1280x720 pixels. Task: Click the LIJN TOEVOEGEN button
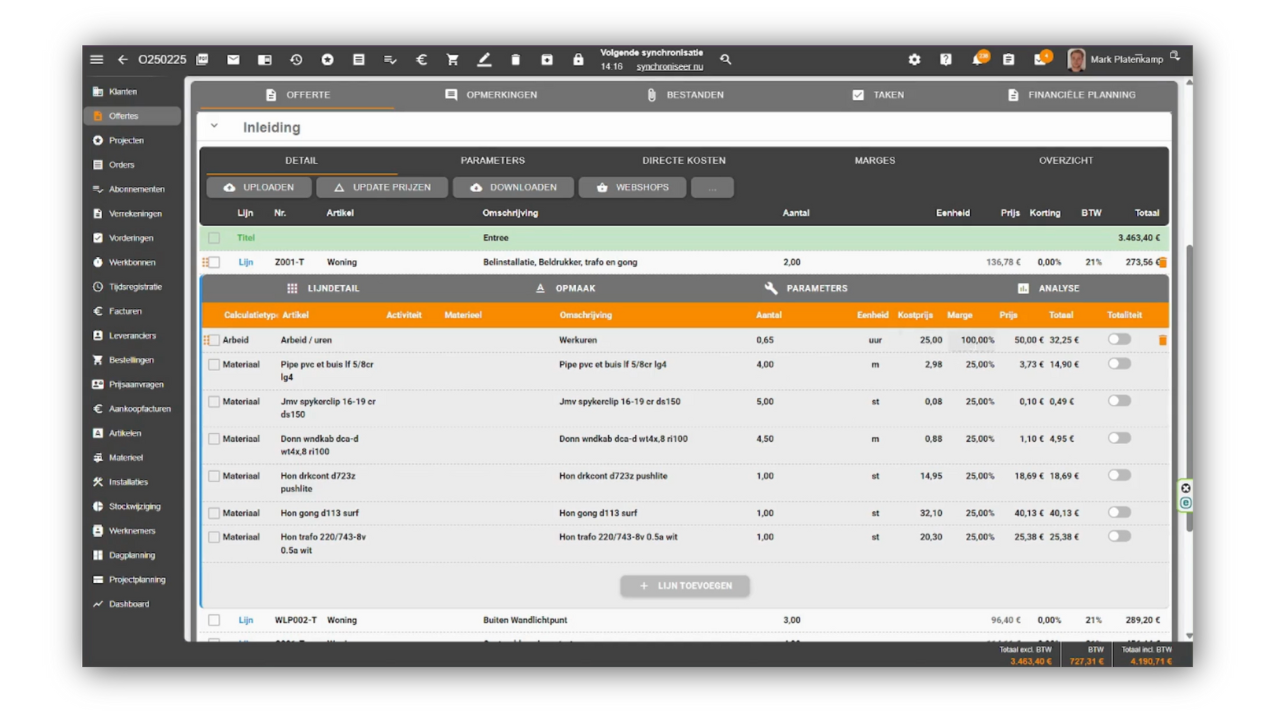click(x=685, y=586)
